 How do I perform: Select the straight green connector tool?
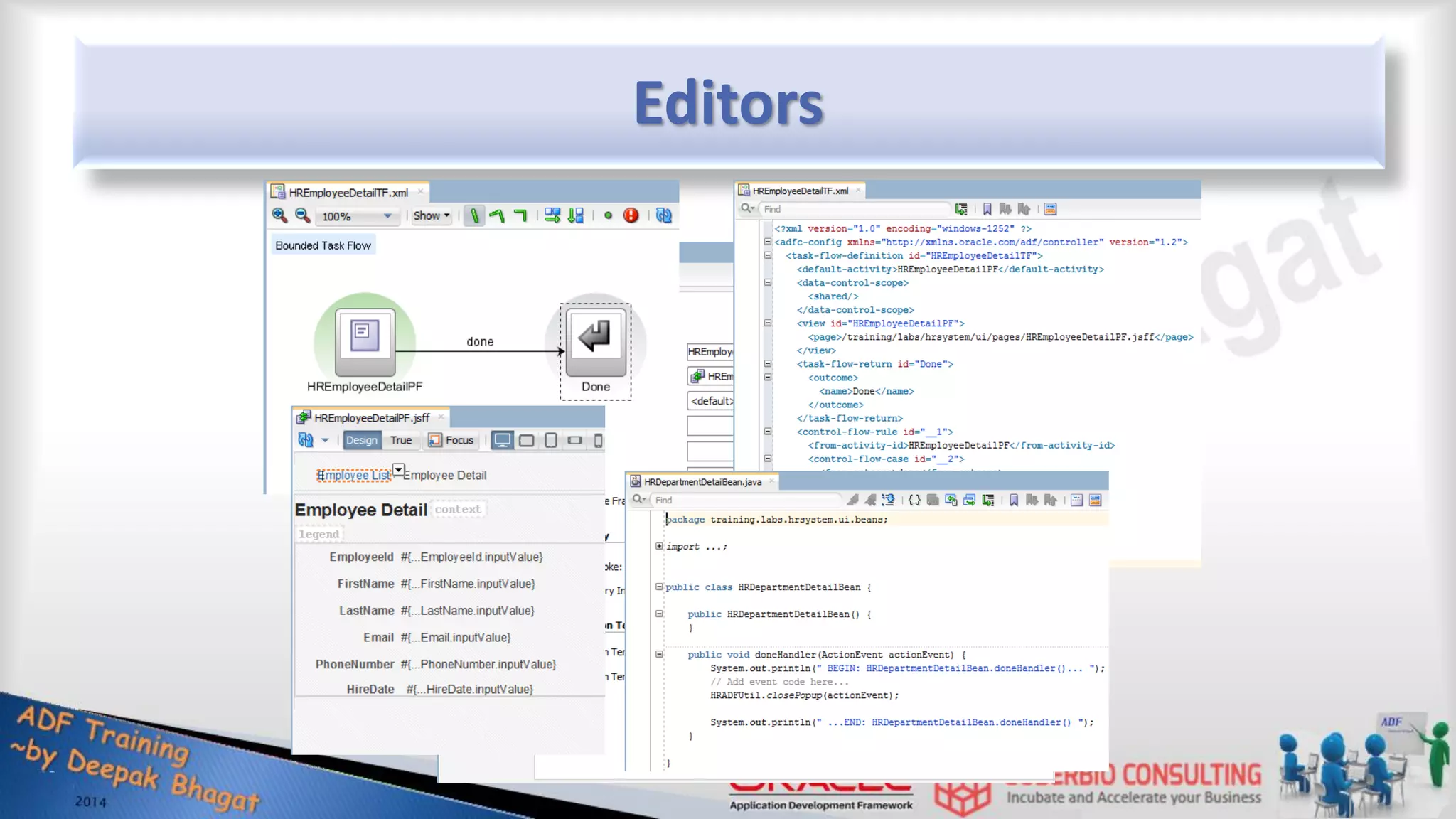click(x=474, y=215)
